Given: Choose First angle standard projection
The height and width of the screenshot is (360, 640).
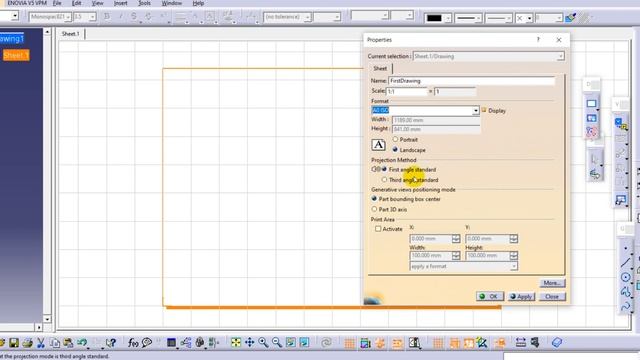Looking at the screenshot, I should point(384,169).
